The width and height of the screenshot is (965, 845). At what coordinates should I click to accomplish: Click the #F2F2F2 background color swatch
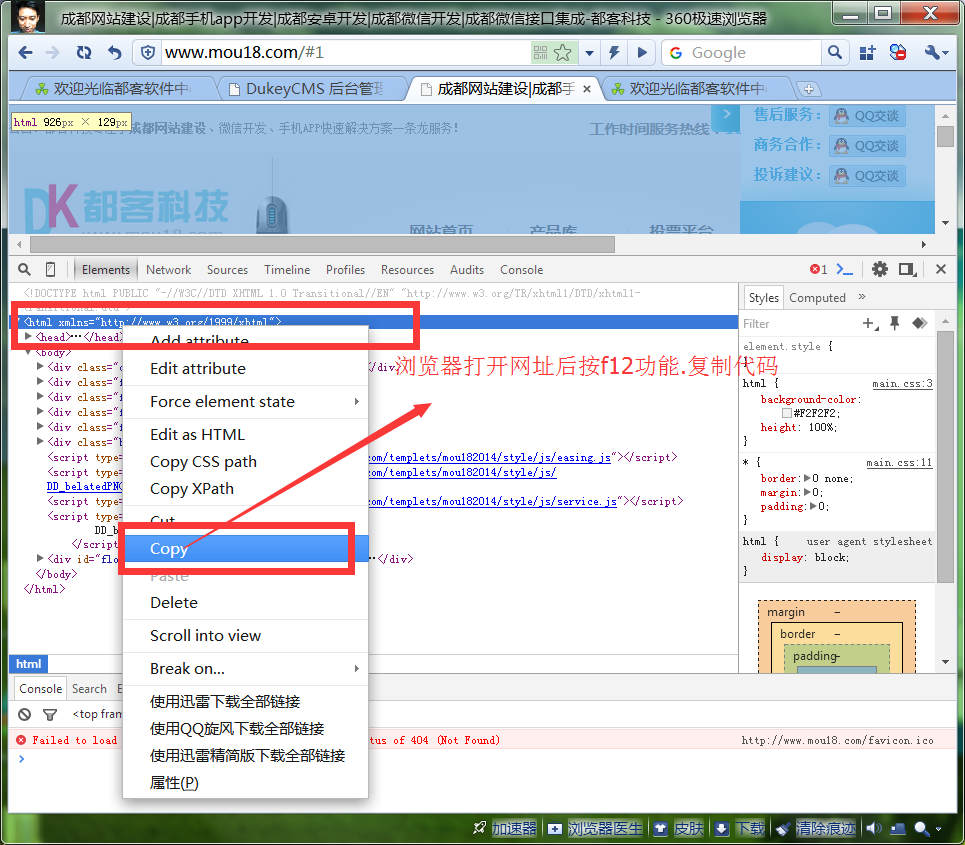tap(787, 413)
